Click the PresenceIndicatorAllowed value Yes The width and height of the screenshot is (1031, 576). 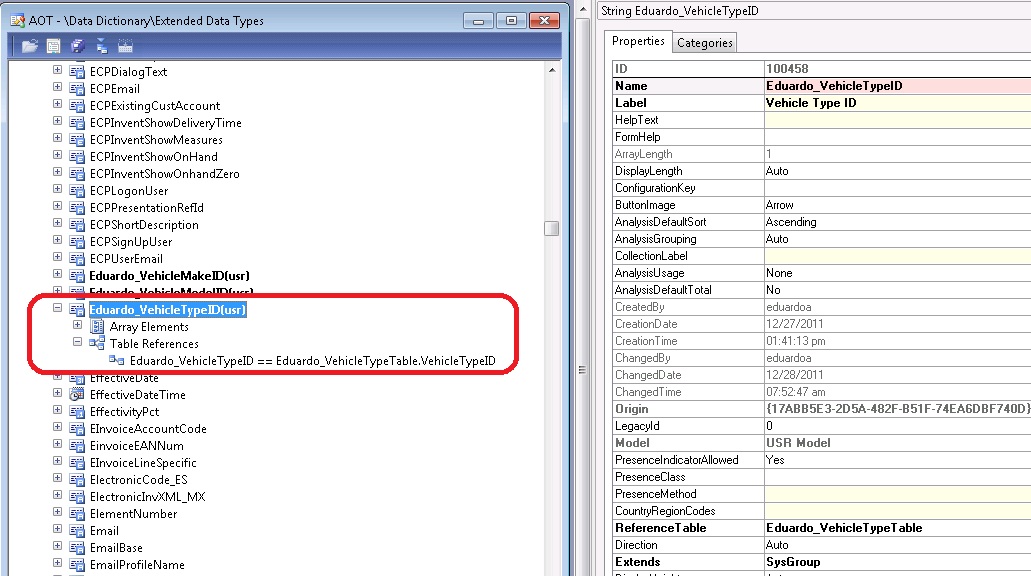[x=898, y=460]
